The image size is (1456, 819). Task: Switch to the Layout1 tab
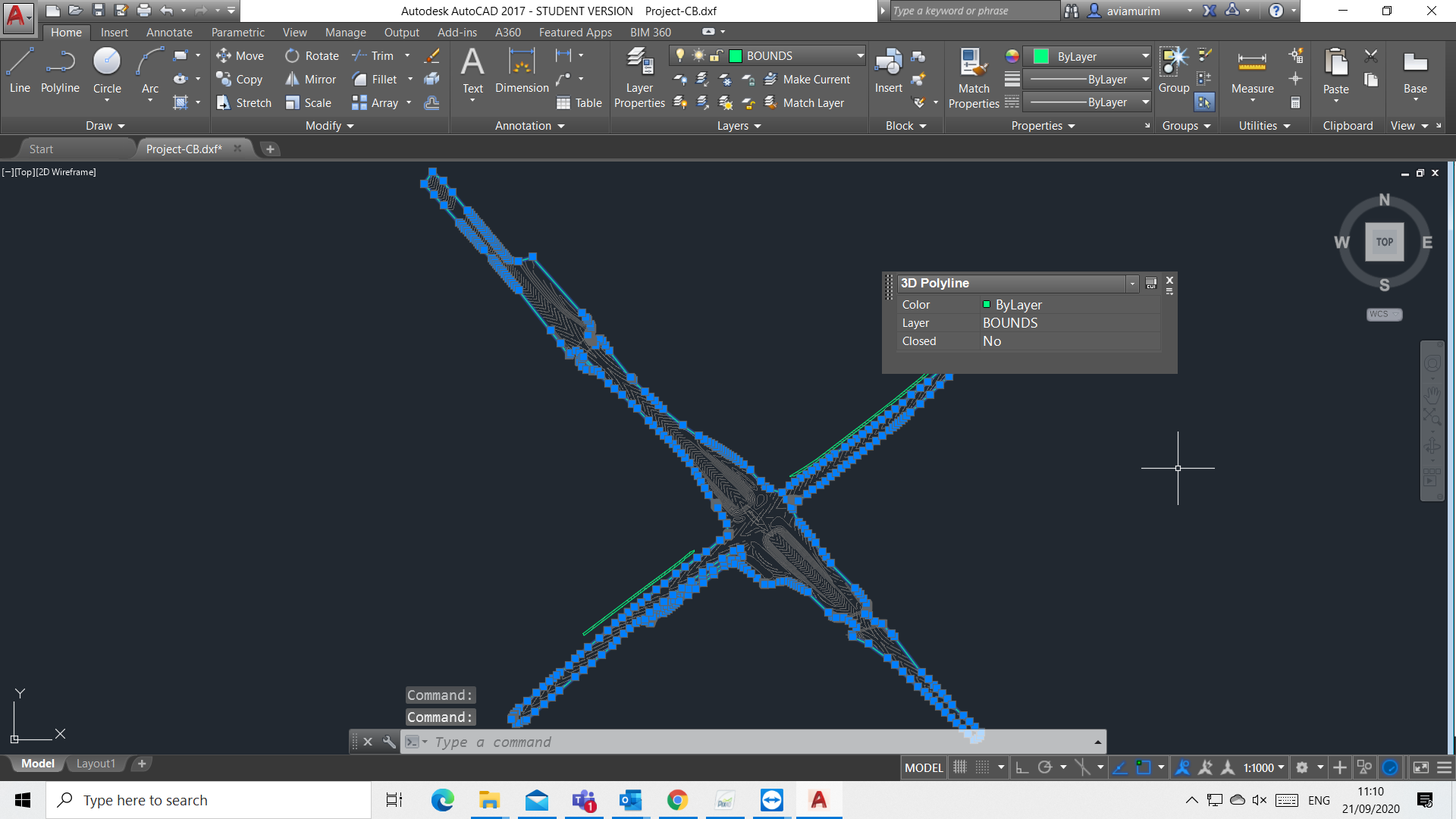96,764
